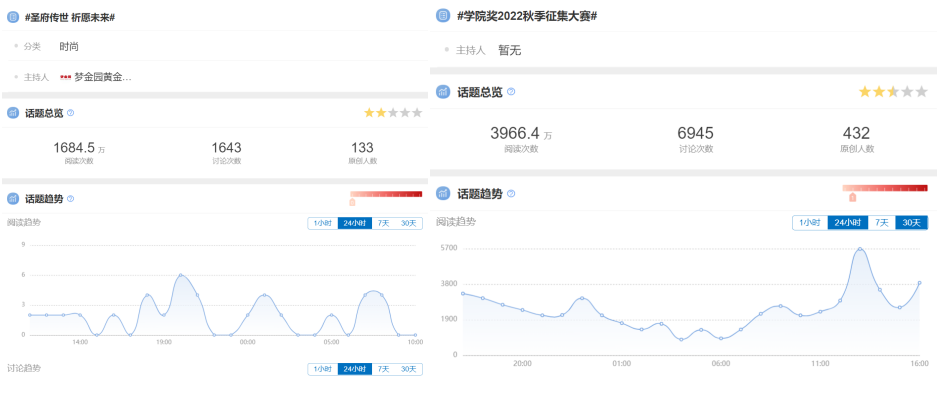Screen dimensions: 939x396
Task: Click the heat level bar in right panel
Action: point(885,188)
